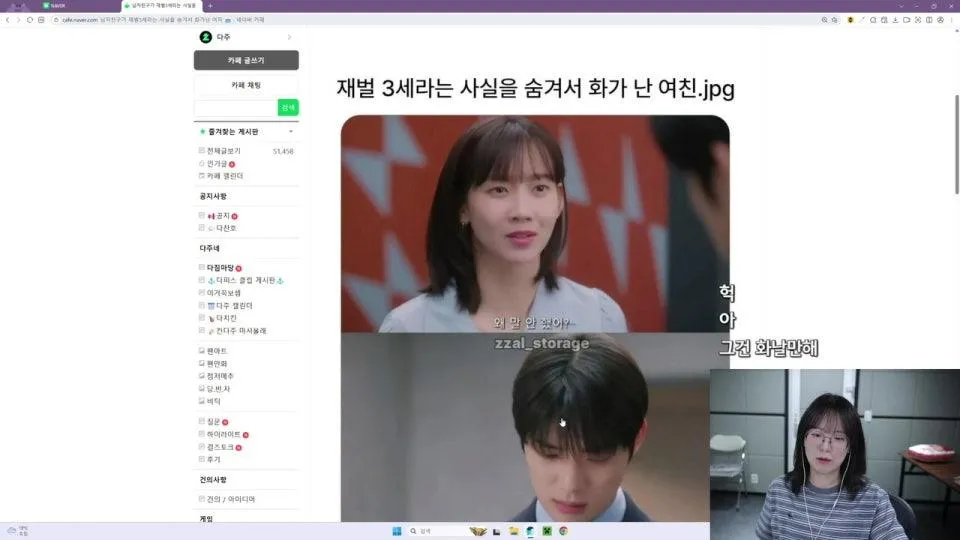Open File Explorer folder from taskbar
This screenshot has width=960, height=540.
tap(514, 531)
